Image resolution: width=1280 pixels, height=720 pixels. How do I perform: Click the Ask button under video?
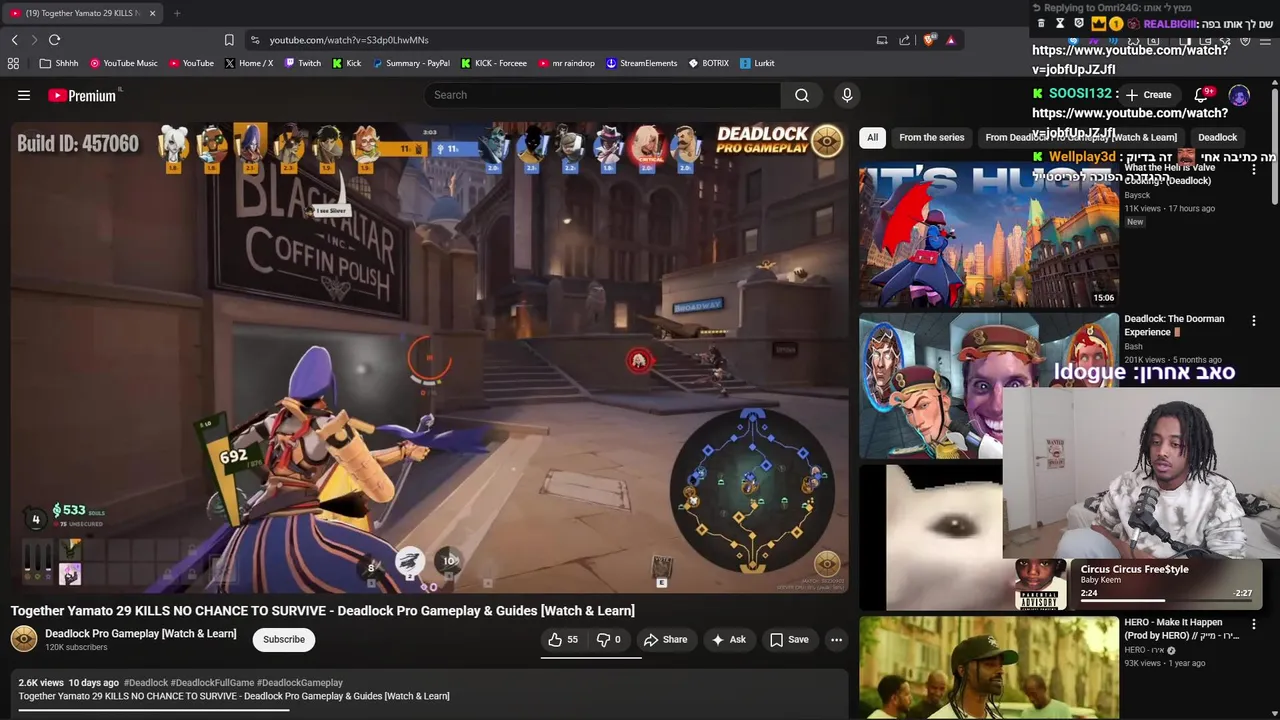[728, 639]
